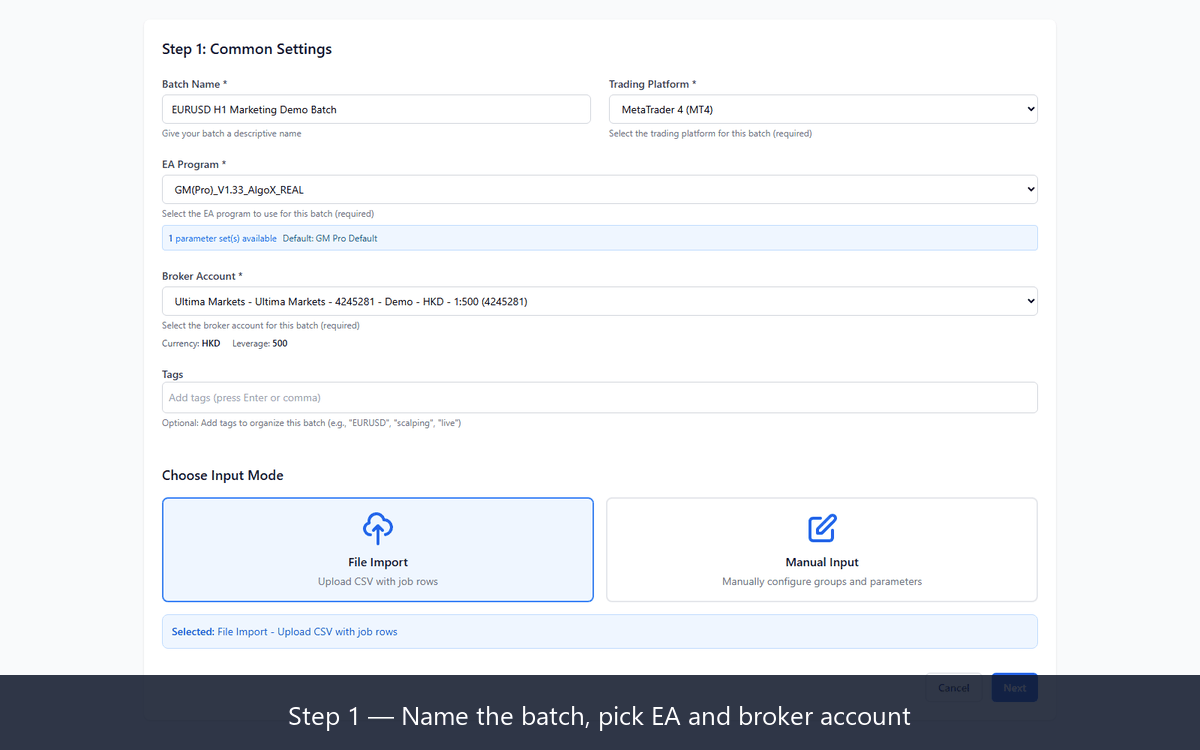Select the File Import mode card
The image size is (1200, 750).
(x=378, y=550)
